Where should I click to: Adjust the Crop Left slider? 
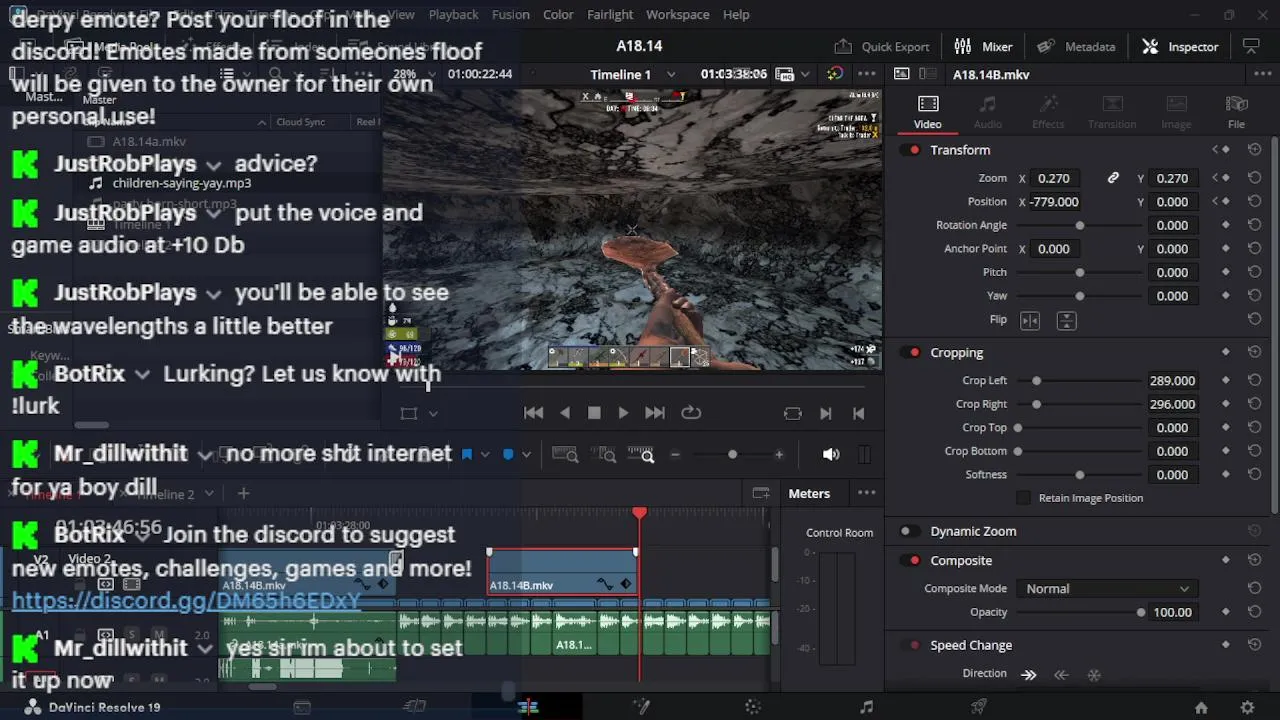pyautogui.click(x=1036, y=381)
